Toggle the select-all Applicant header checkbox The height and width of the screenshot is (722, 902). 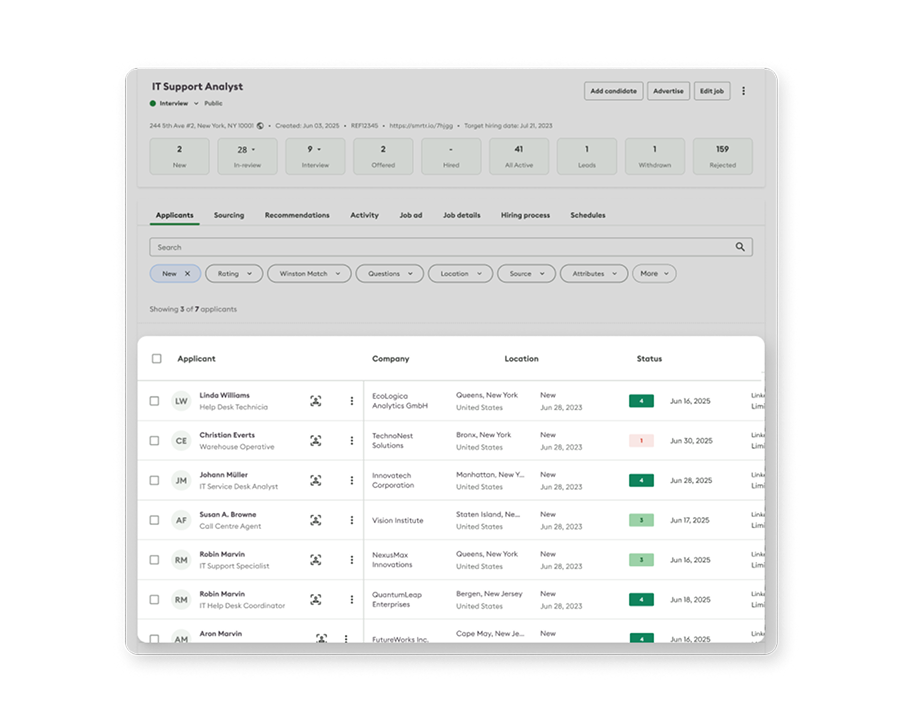[156, 359]
